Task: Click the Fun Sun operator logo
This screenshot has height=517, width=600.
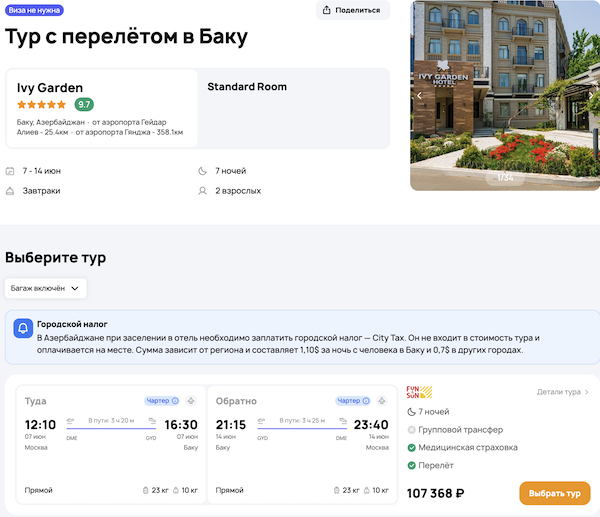Action: click(419, 392)
